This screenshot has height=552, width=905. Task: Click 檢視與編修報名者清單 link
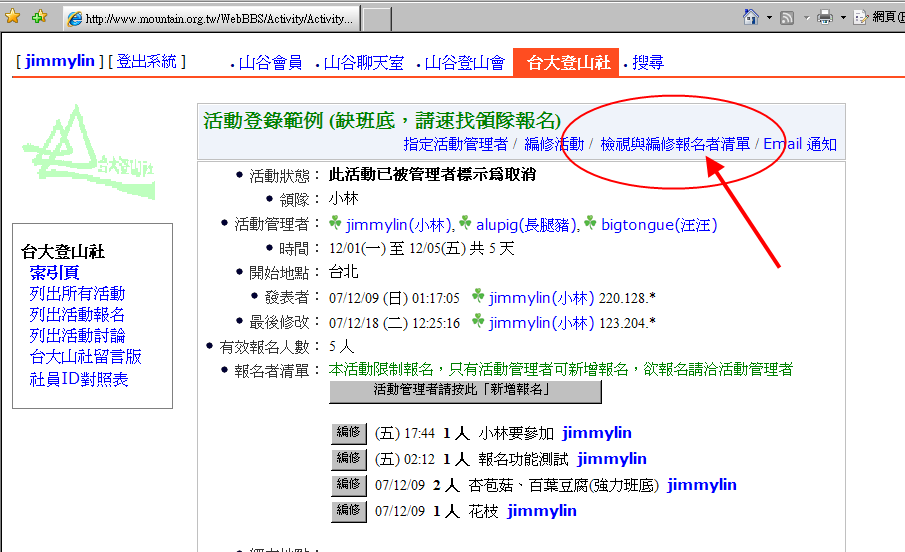(675, 144)
